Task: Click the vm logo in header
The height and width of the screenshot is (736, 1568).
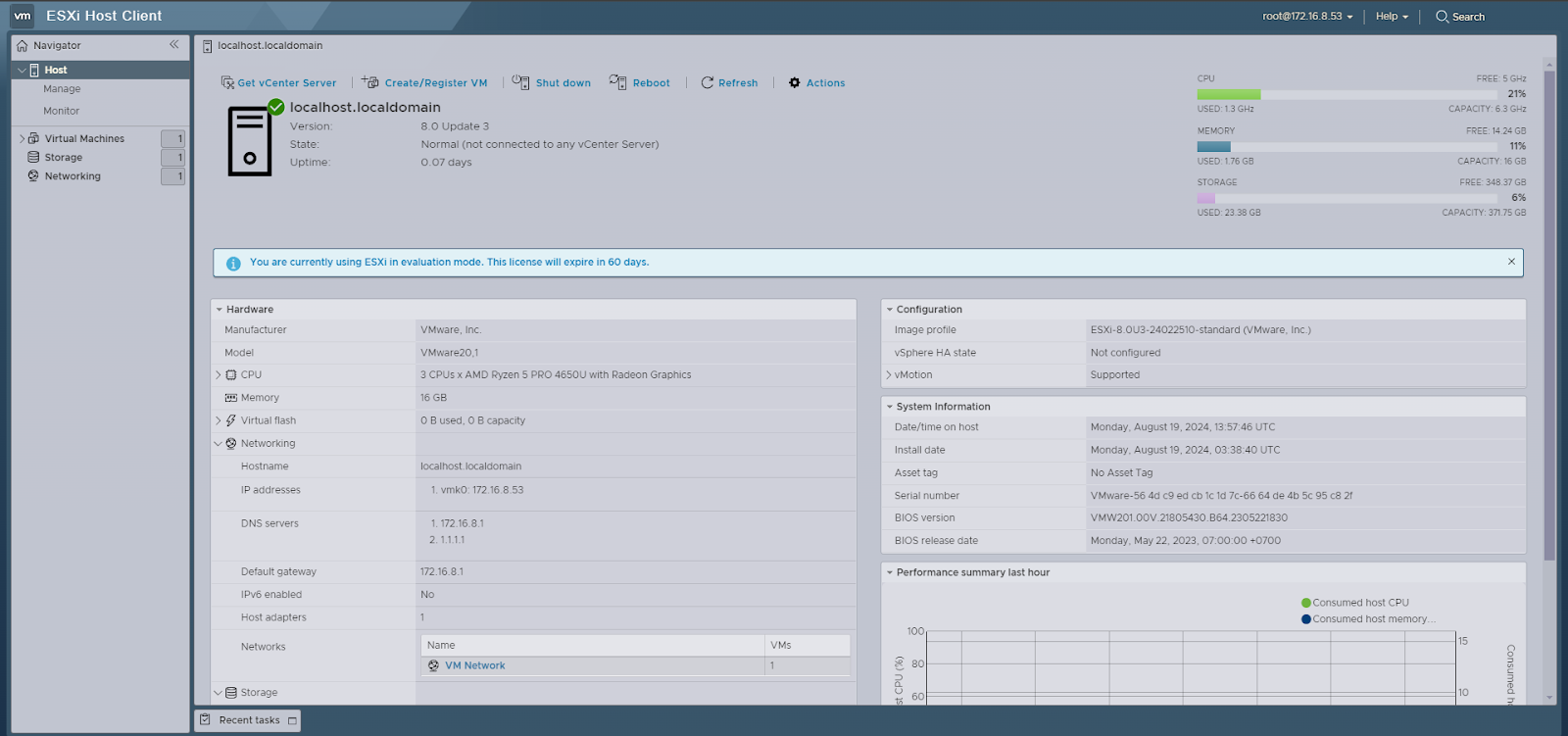Action: coord(22,16)
